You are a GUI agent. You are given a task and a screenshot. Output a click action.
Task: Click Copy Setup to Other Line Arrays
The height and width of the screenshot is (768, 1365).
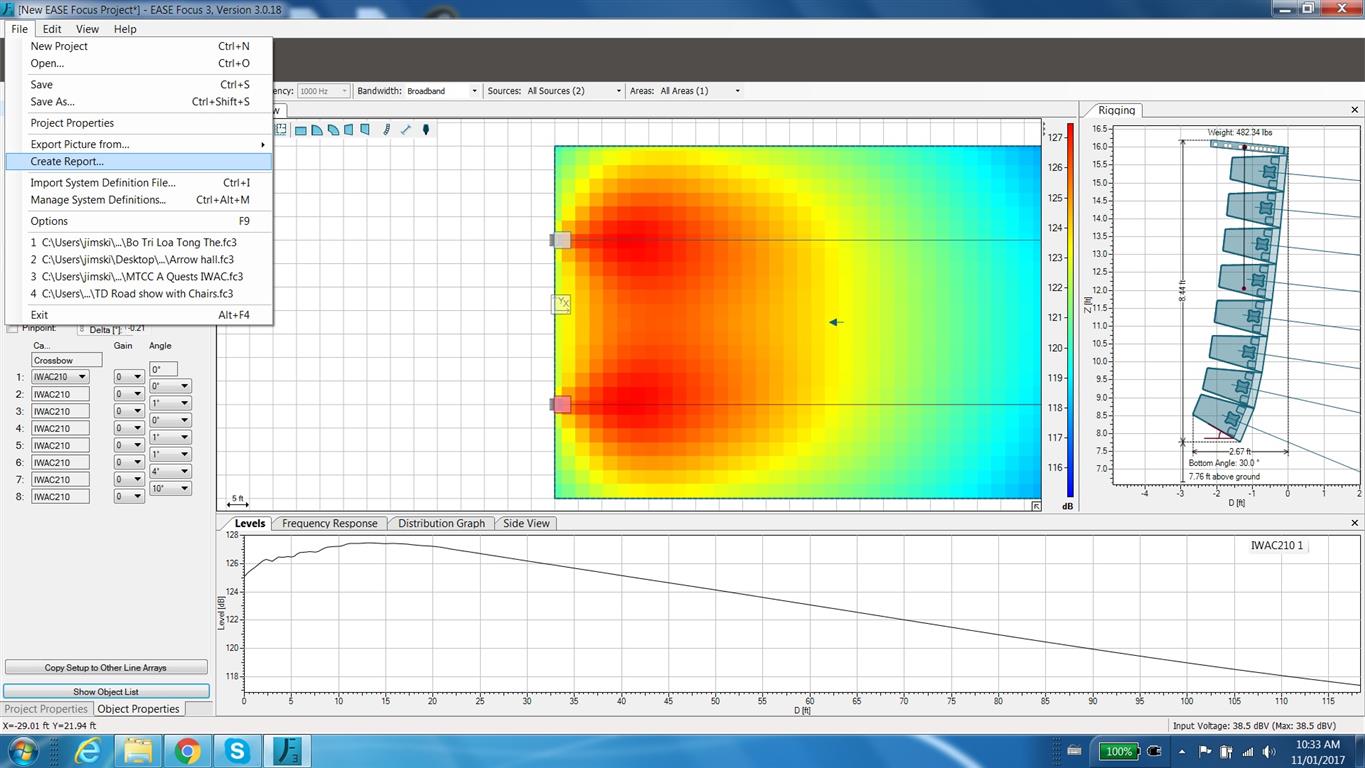106,667
